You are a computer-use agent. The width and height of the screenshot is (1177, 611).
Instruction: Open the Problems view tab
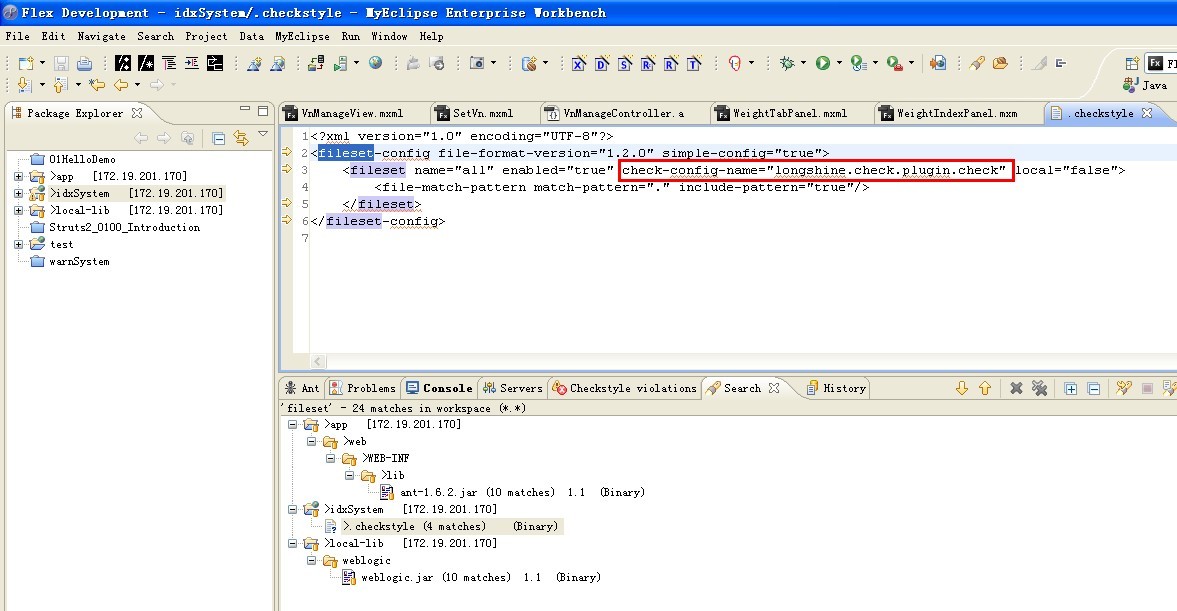(x=363, y=388)
